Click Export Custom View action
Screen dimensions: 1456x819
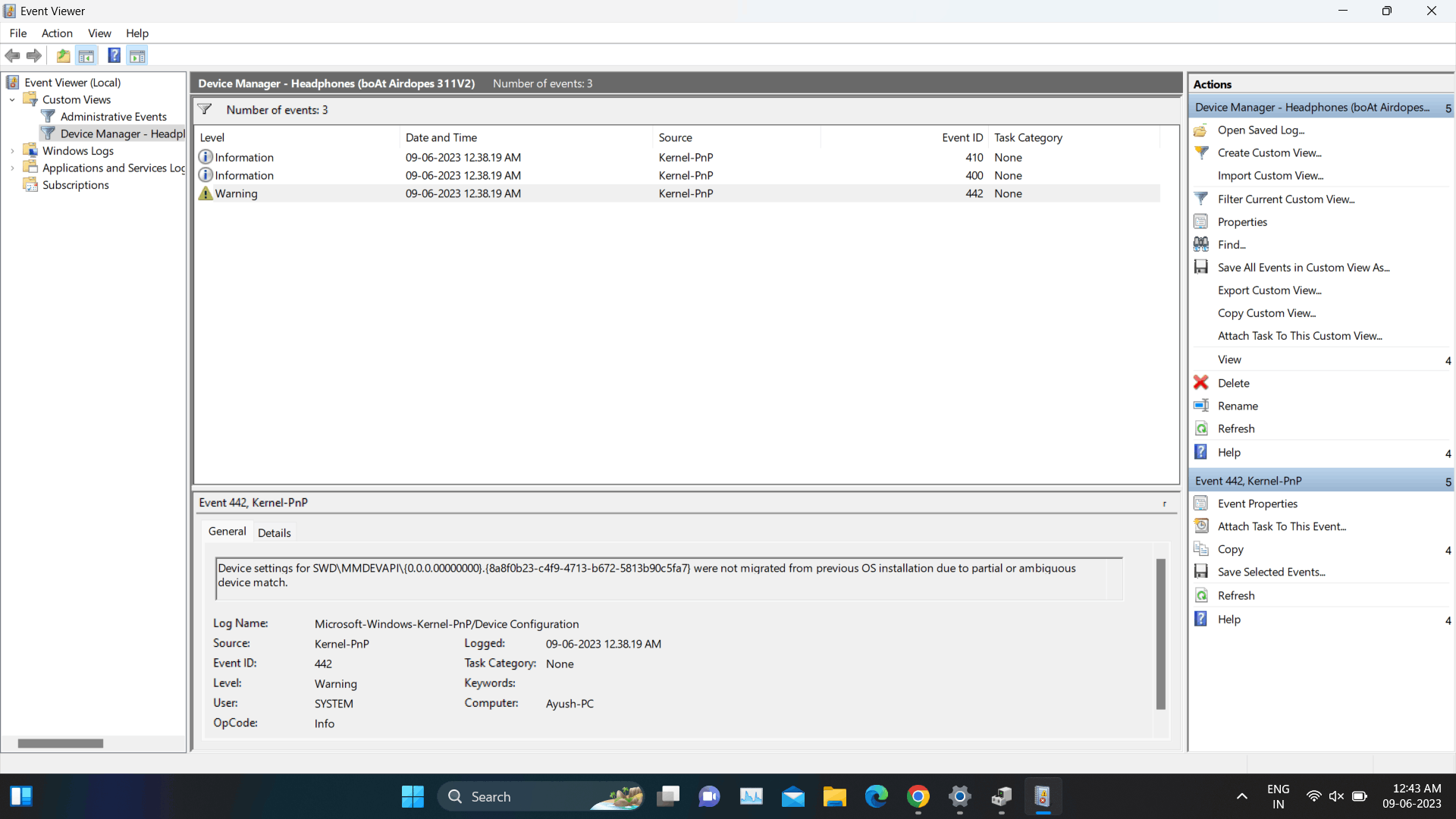pos(1269,290)
